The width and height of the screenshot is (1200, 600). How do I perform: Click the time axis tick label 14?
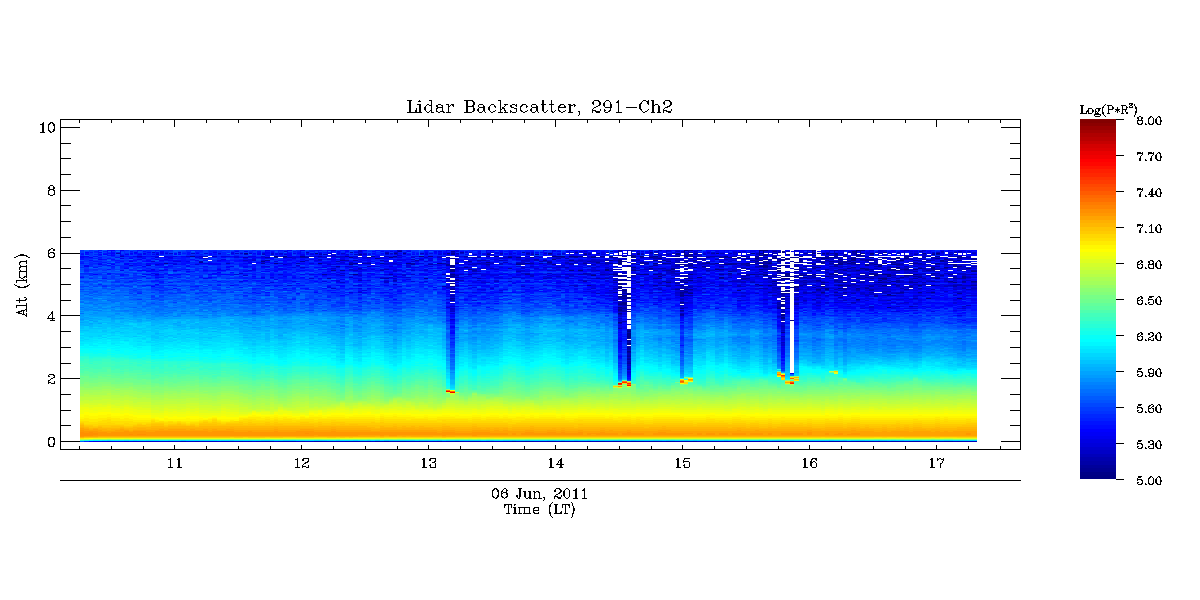555,464
